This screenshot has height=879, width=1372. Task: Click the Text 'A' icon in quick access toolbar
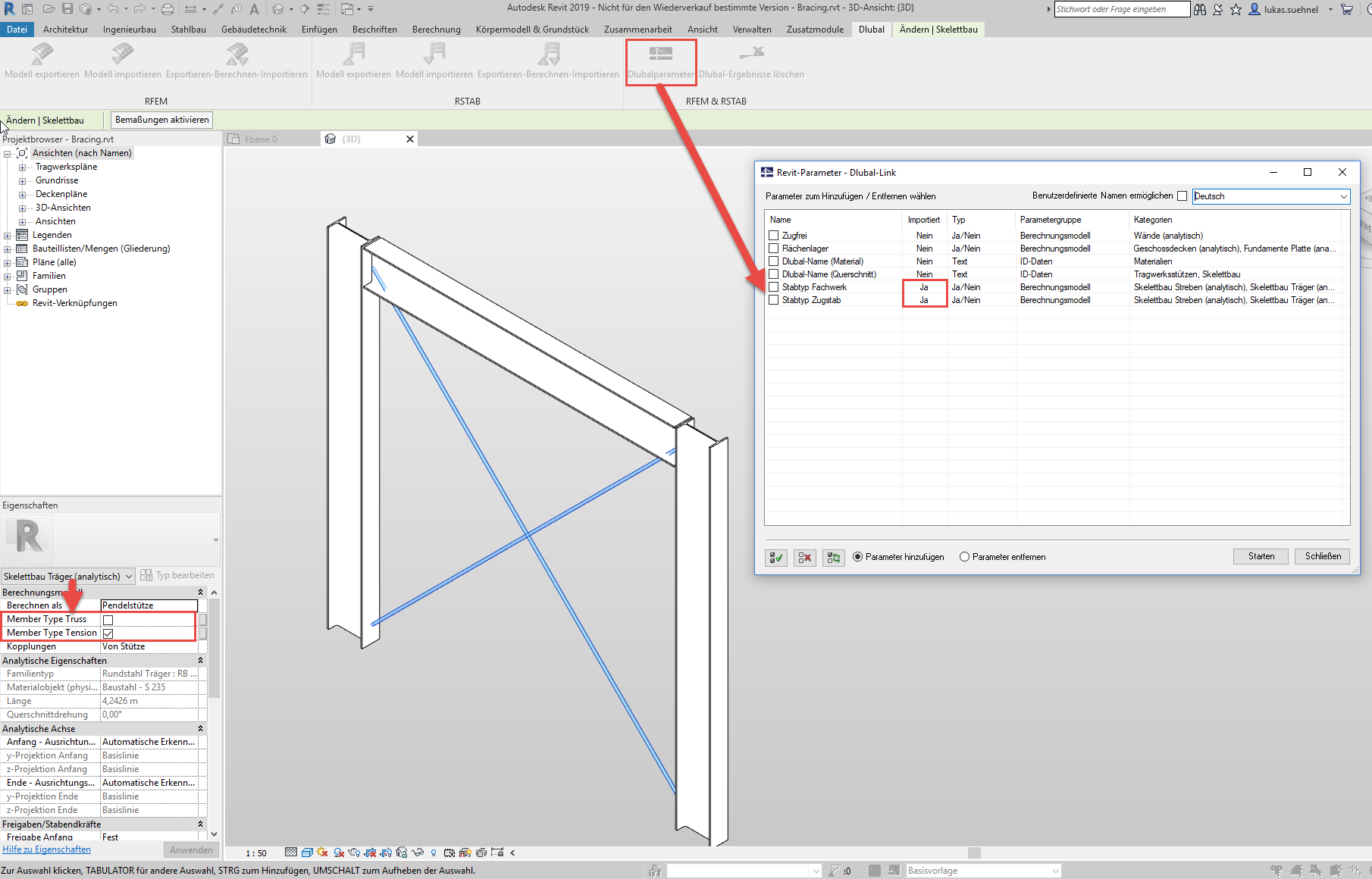pos(255,9)
